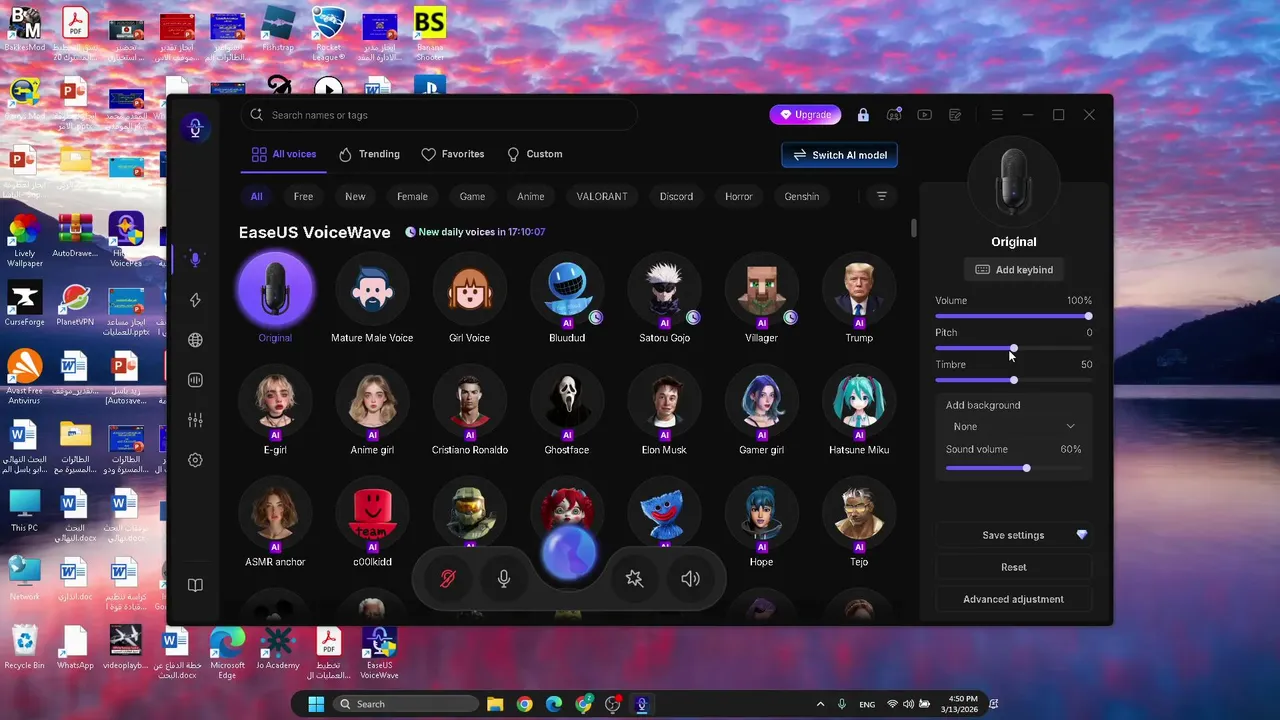The width and height of the screenshot is (1280, 720).
Task: Open the hamburger menu in the title bar
Action: 997,115
